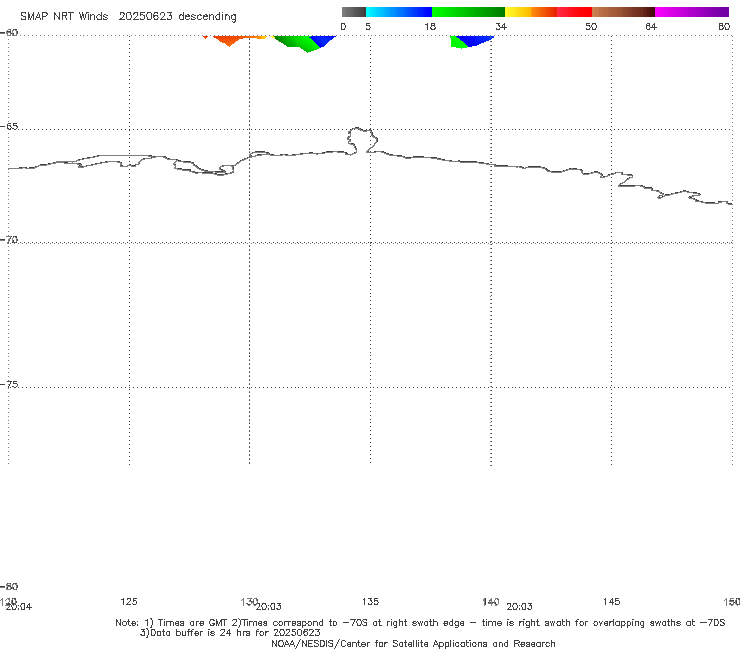Click the blue wind patch just left of 140
The image size is (740, 650).
tap(474, 40)
